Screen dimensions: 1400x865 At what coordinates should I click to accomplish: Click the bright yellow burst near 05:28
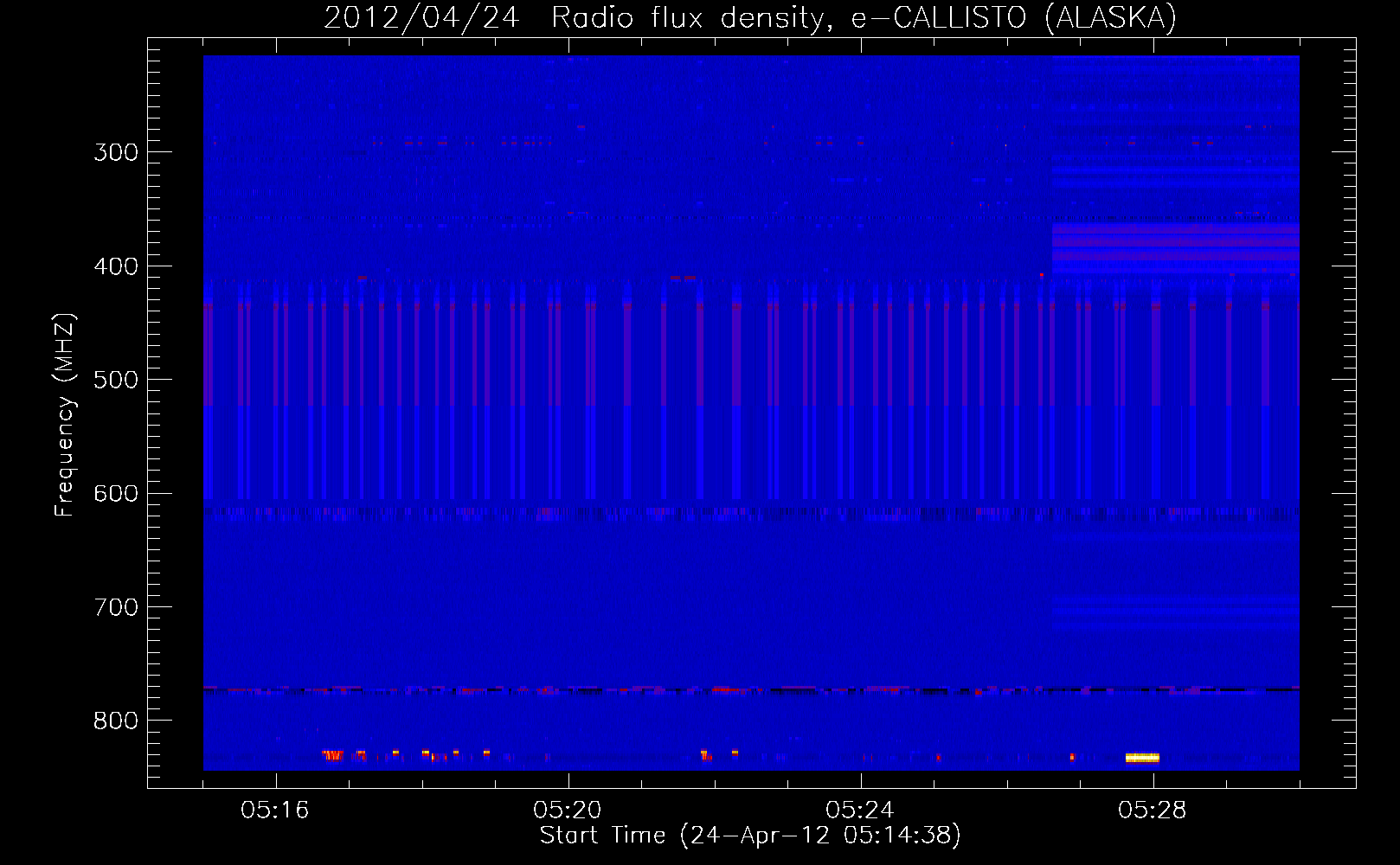1142,758
